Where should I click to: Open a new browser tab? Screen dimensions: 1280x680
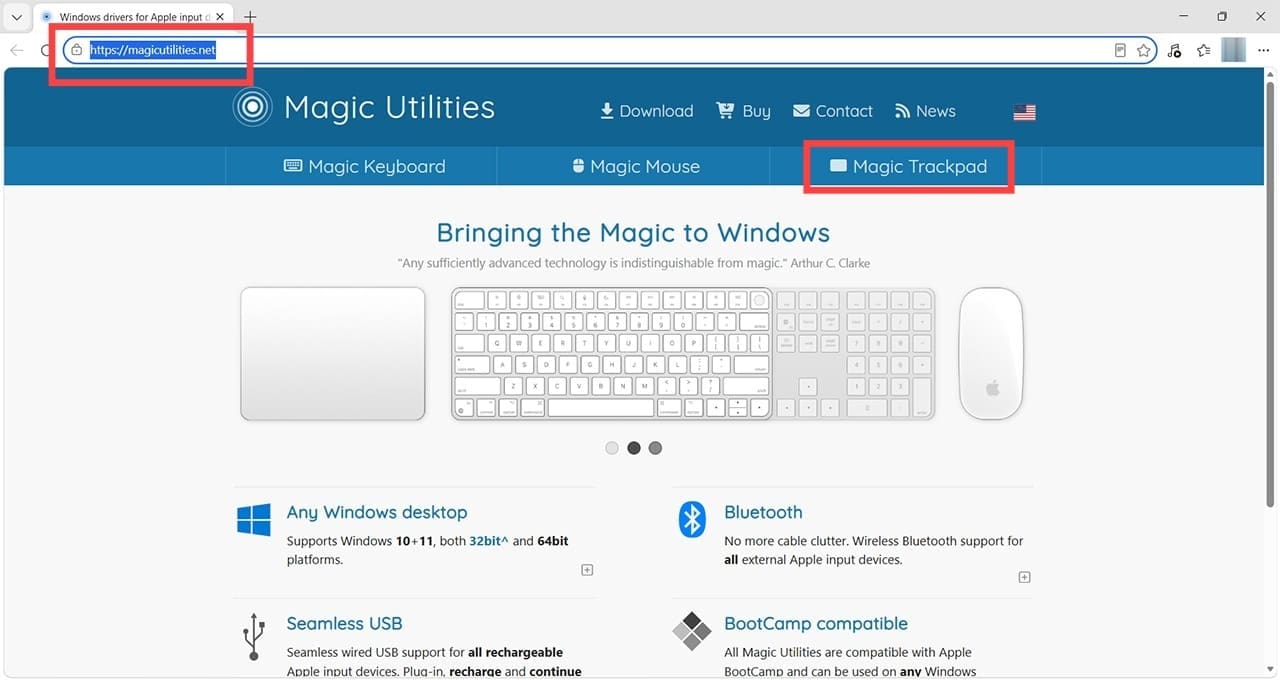pyautogui.click(x=250, y=17)
